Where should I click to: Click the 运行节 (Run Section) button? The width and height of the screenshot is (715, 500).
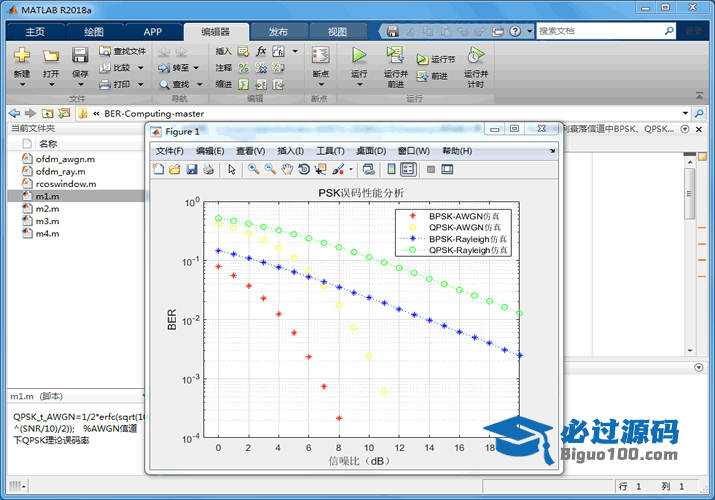435,59
